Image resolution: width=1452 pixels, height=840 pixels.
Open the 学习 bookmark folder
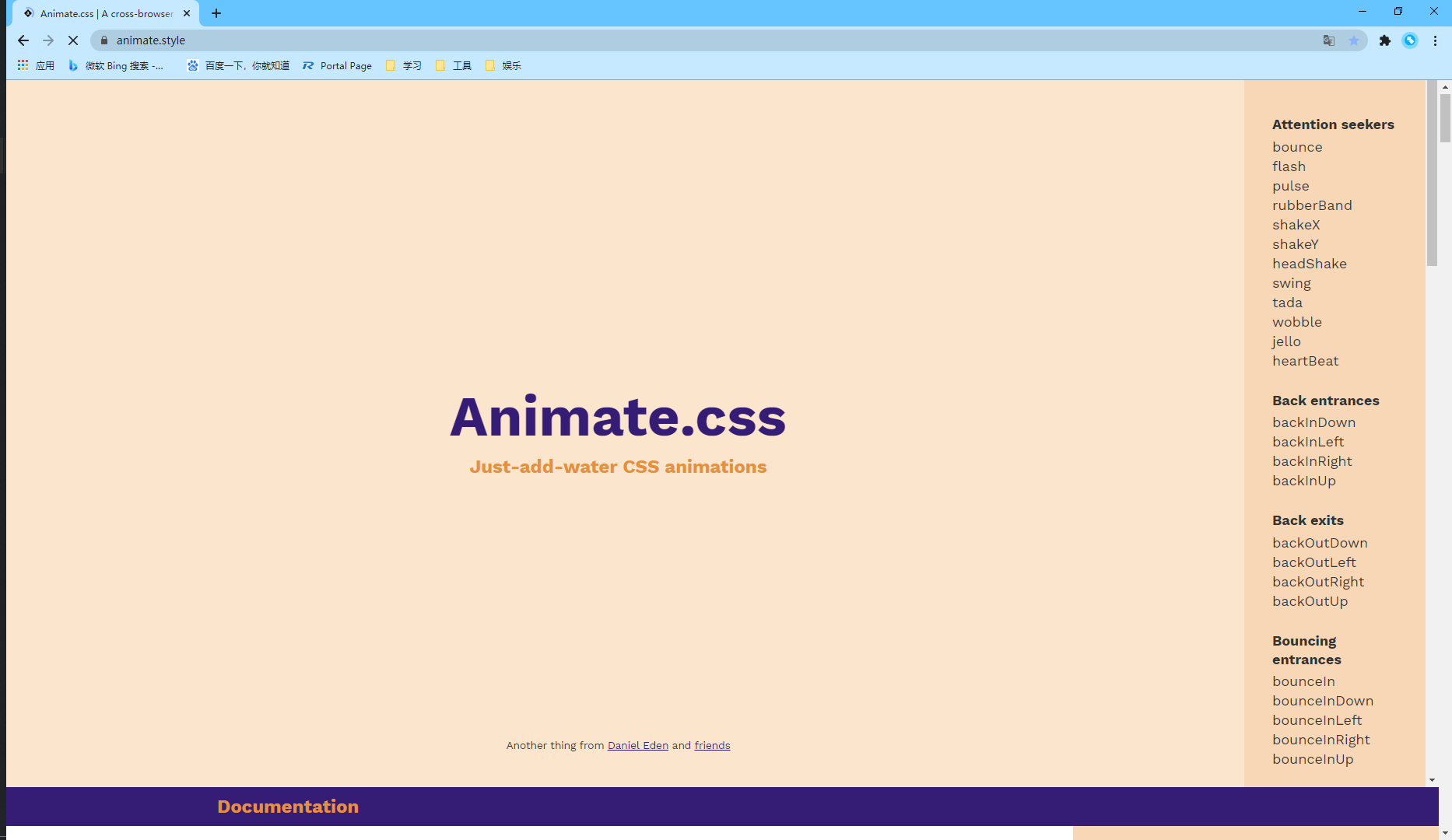tap(404, 66)
